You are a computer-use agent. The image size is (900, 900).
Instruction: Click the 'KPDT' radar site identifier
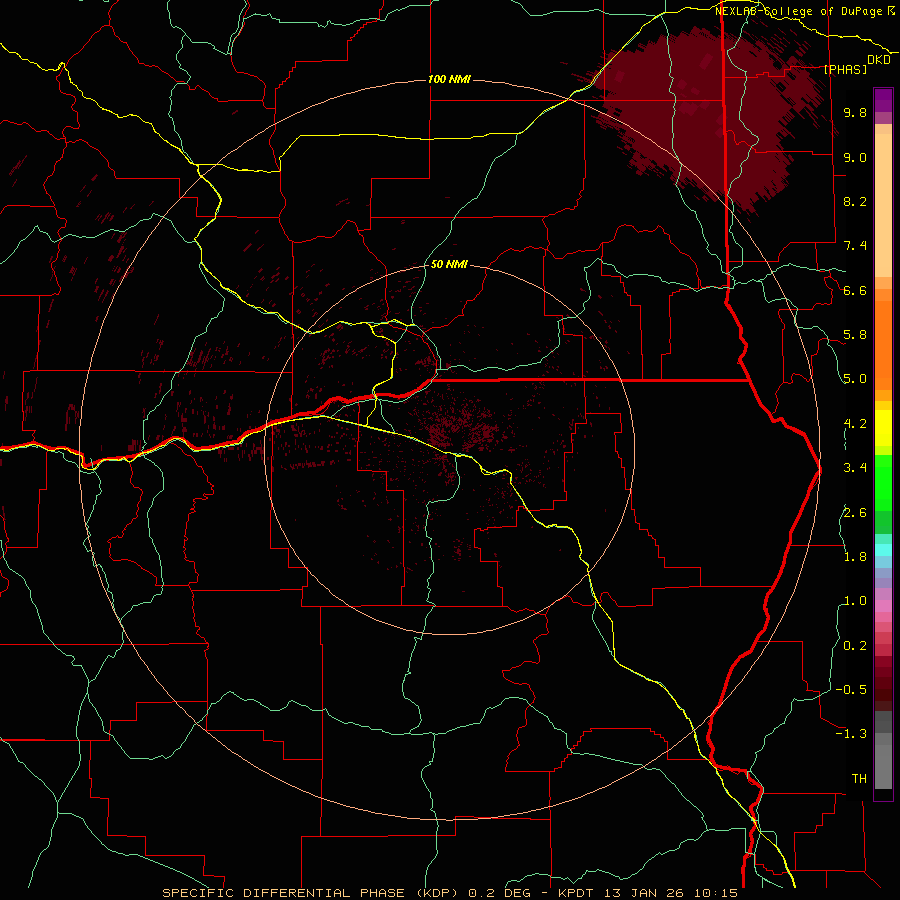coord(577,893)
